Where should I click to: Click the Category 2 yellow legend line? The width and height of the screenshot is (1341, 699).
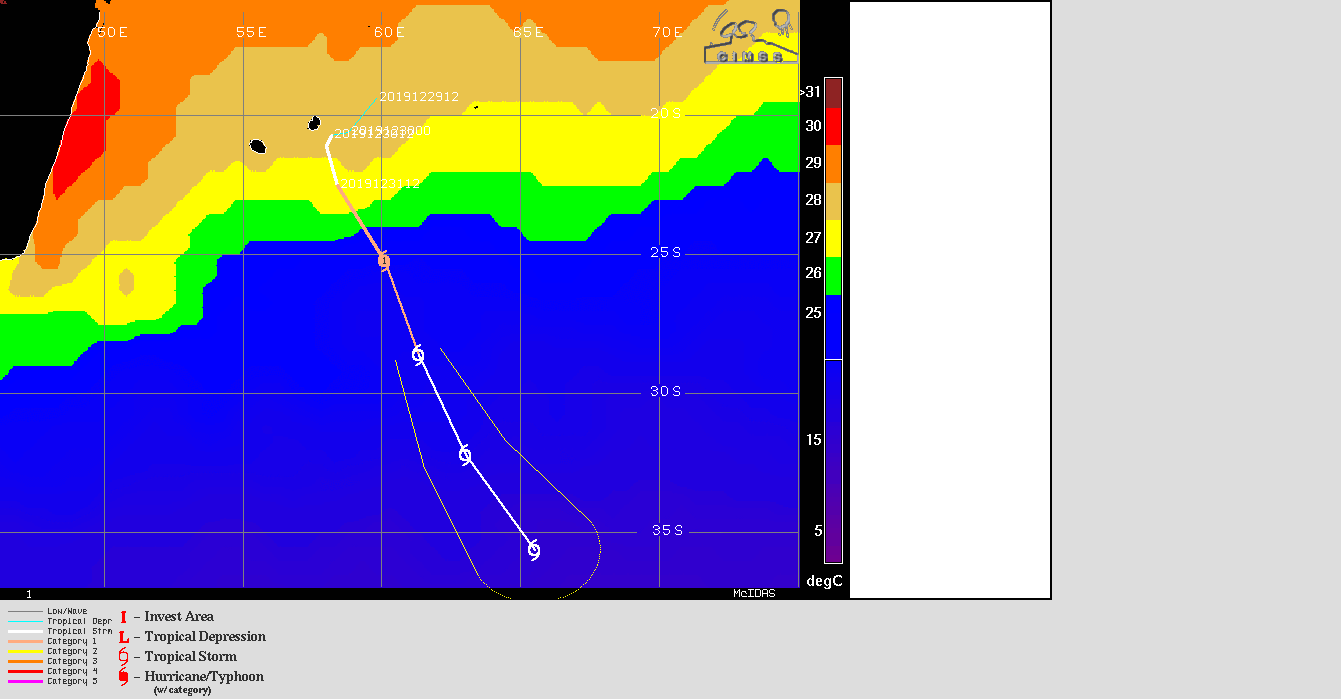[26, 651]
